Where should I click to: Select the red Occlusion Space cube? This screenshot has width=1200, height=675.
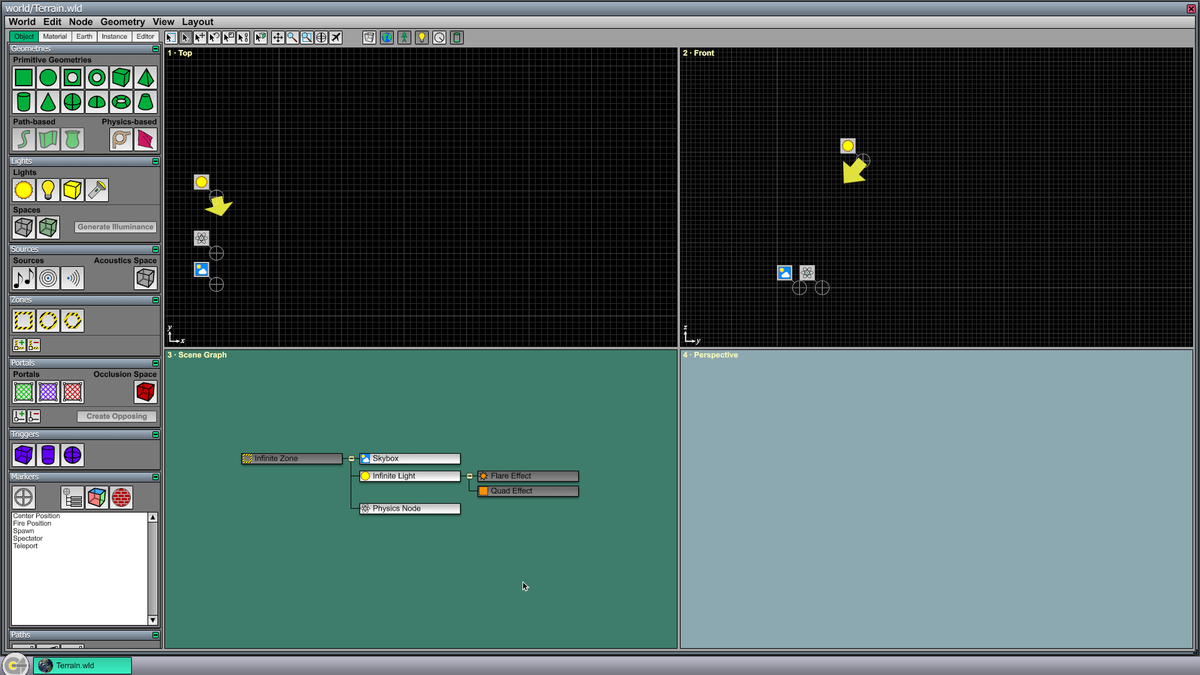click(x=145, y=392)
